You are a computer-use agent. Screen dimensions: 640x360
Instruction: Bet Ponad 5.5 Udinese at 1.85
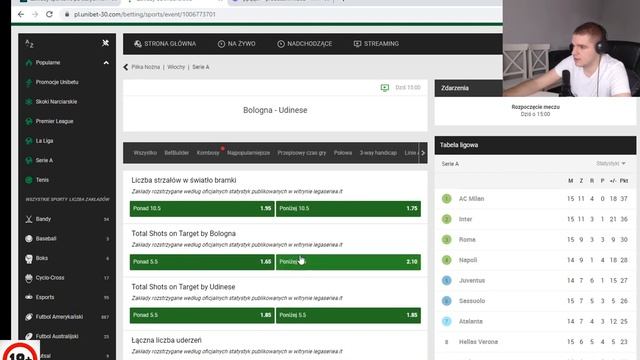tap(202, 315)
